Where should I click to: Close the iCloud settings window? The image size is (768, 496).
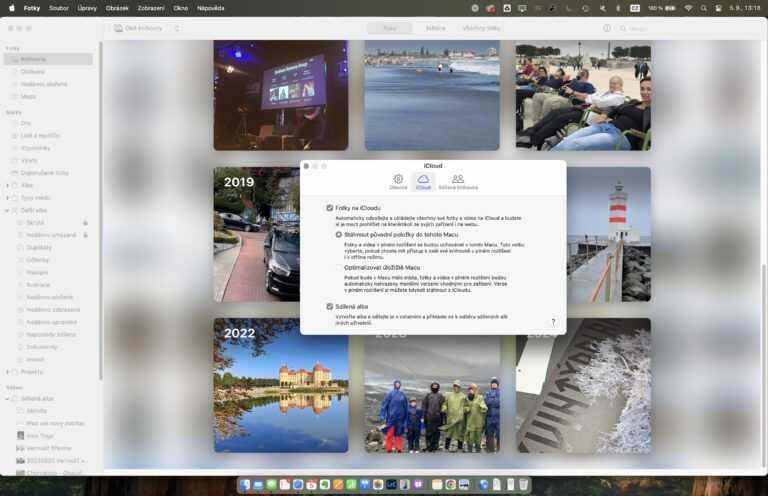pos(306,166)
